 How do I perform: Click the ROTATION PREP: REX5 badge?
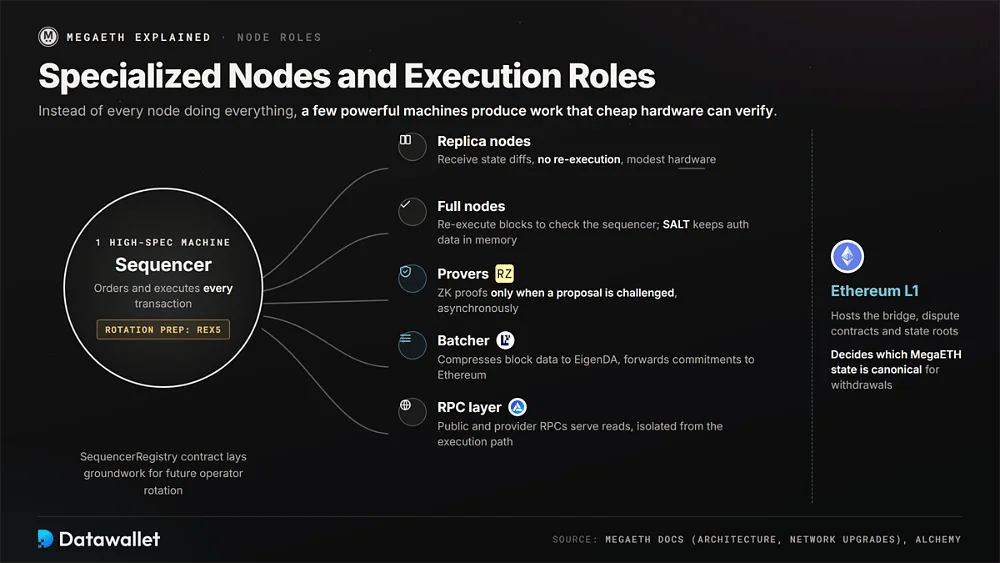pos(163,330)
